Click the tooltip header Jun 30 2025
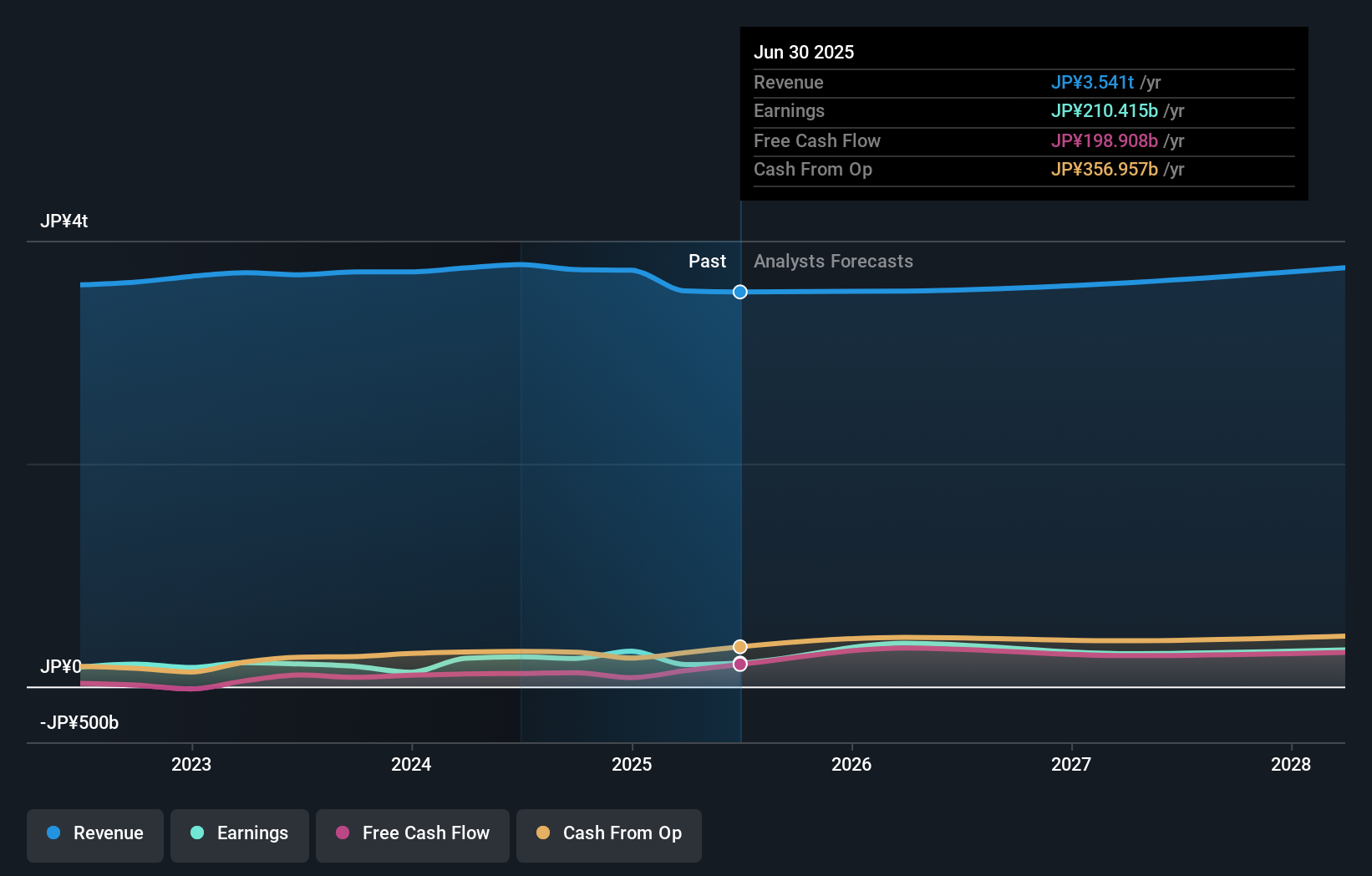The width and height of the screenshot is (1372, 876). tap(805, 52)
